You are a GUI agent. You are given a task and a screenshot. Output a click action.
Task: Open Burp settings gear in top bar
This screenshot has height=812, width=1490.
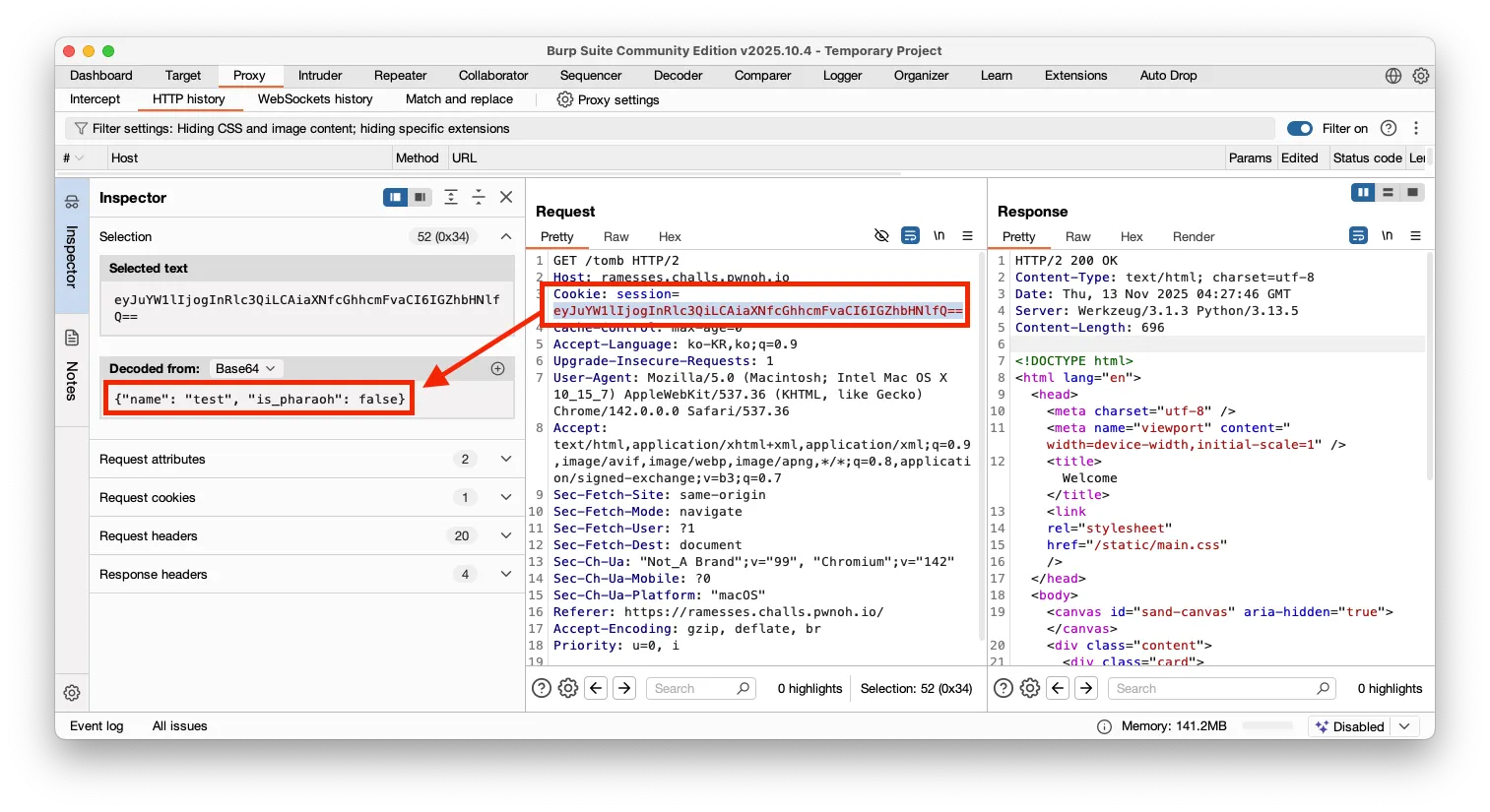click(1421, 76)
